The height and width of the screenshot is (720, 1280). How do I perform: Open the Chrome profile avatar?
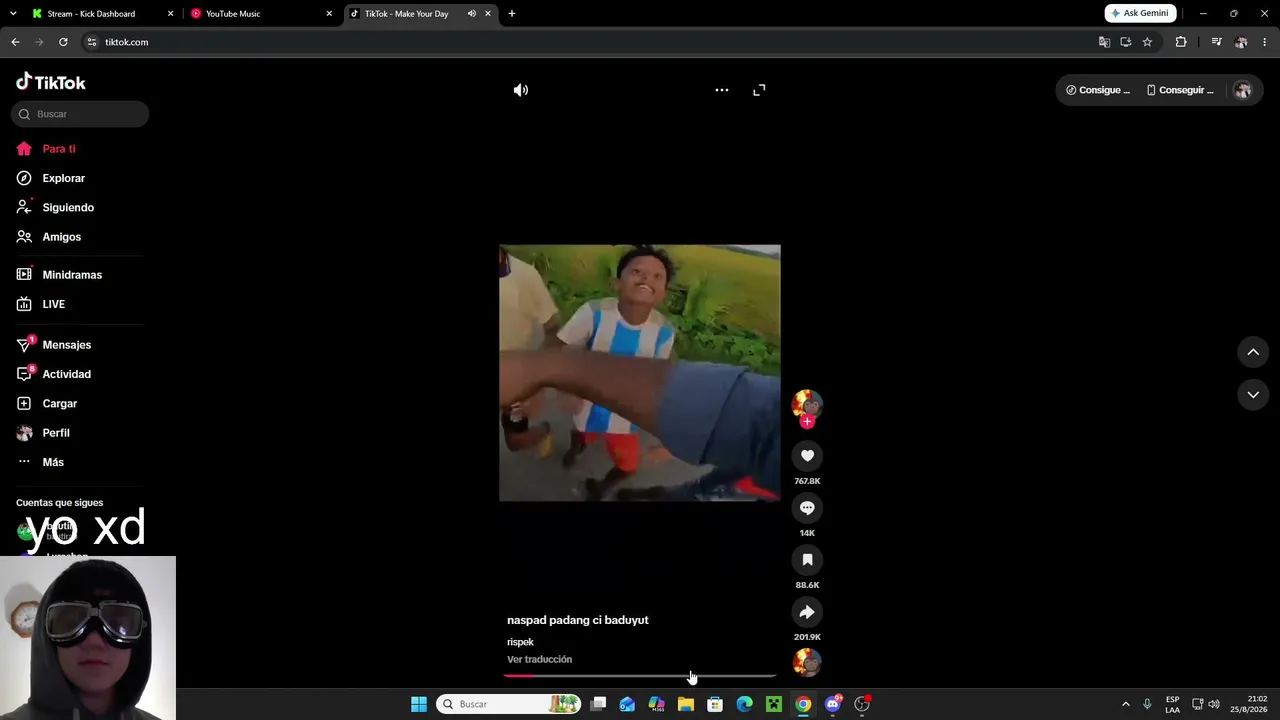coord(1241,42)
